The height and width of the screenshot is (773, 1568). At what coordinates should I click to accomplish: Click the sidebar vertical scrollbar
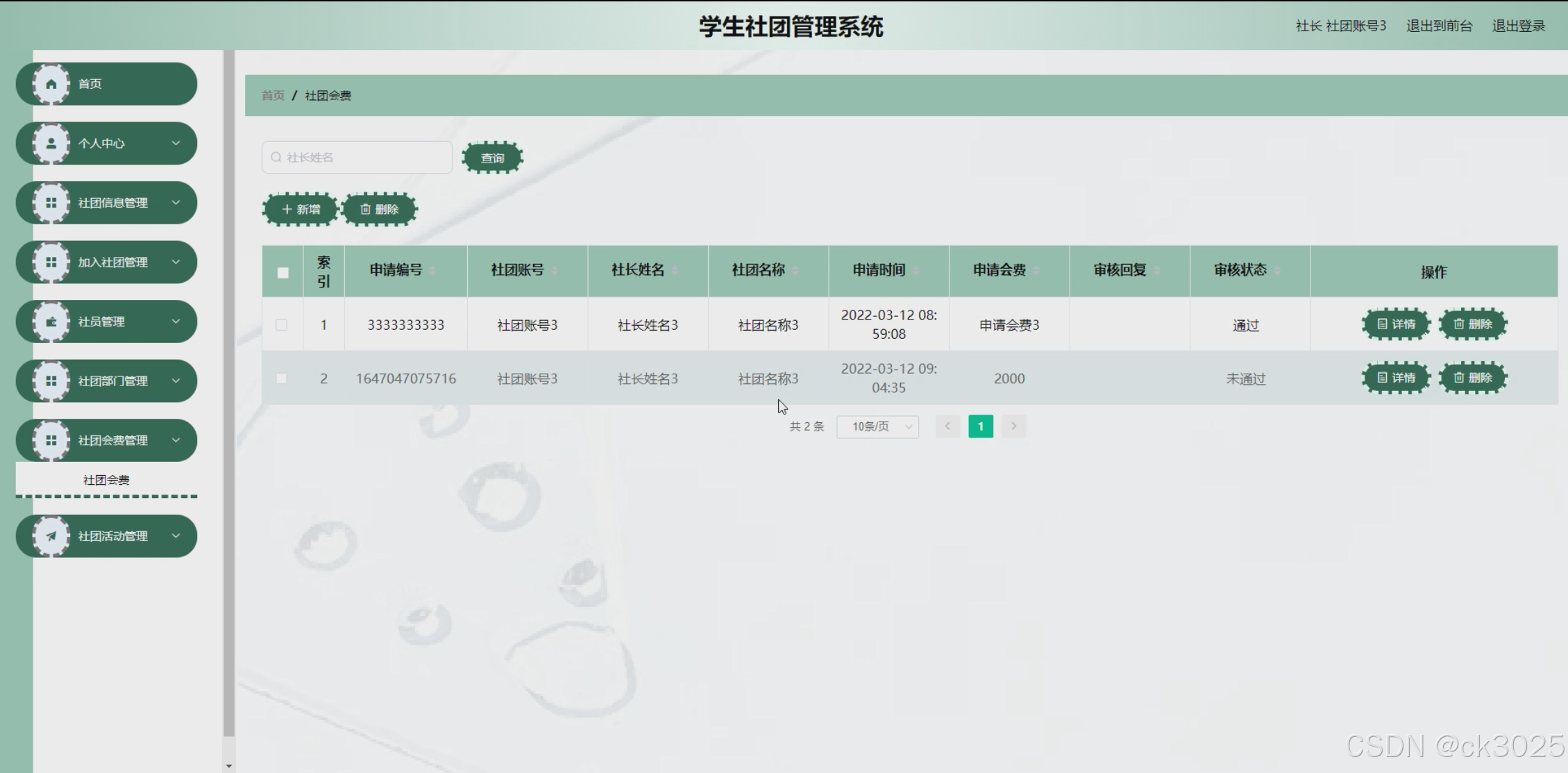click(228, 389)
